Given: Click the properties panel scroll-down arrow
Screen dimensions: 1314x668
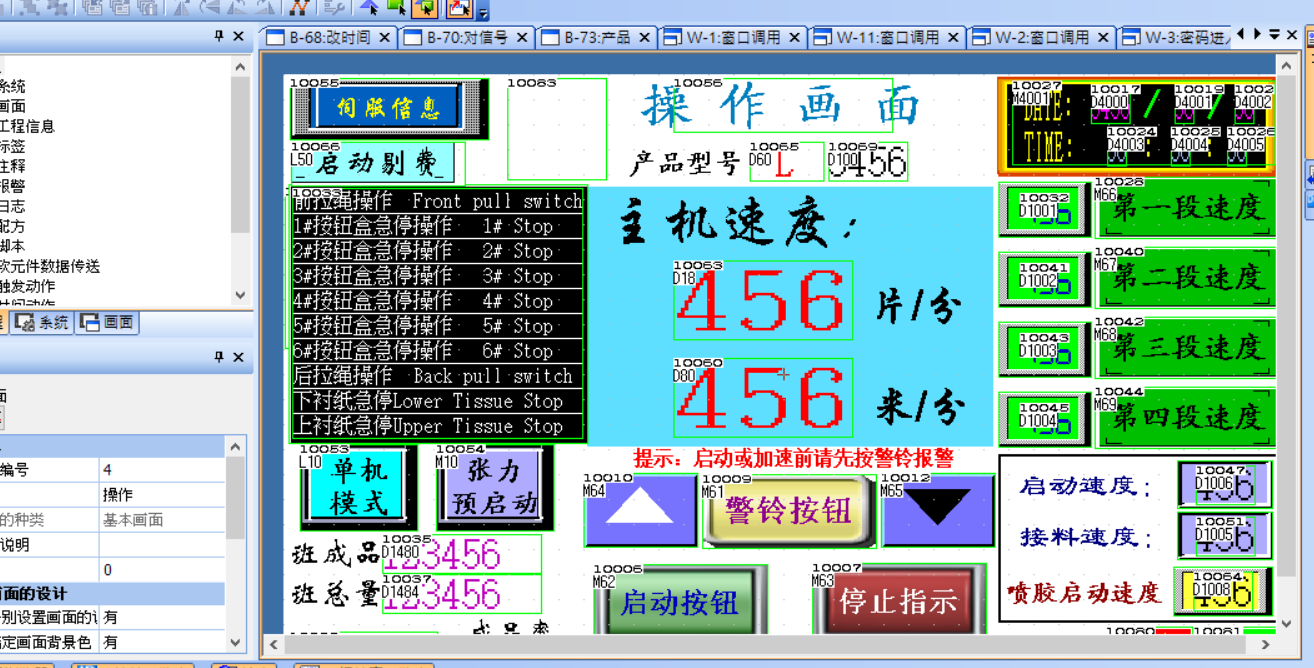Looking at the screenshot, I should pos(236,643).
